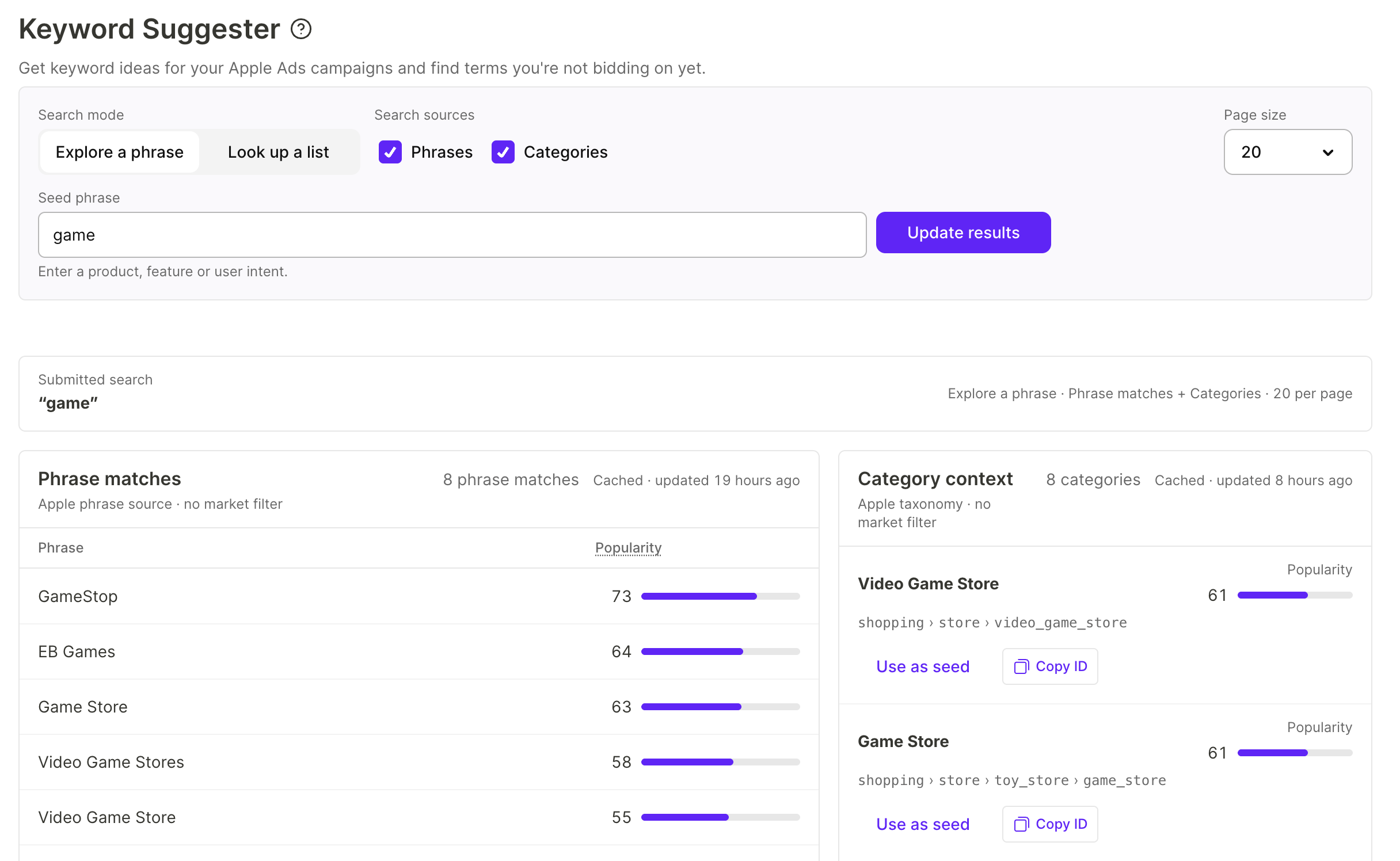Click the Category context panel heading
The image size is (1400, 861).
click(935, 479)
